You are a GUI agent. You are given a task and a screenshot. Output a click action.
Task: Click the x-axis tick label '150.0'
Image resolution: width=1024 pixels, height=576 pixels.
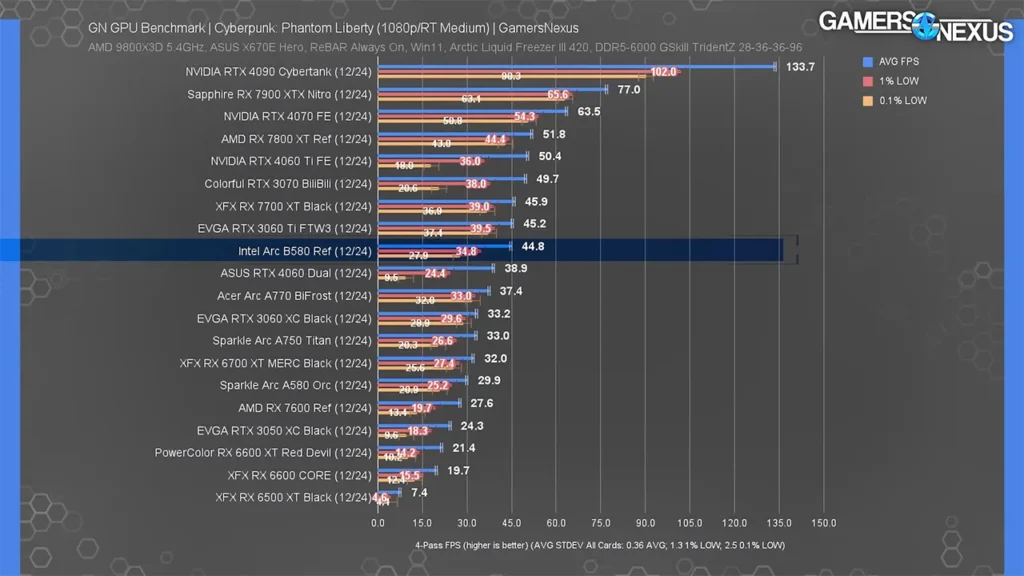(824, 523)
